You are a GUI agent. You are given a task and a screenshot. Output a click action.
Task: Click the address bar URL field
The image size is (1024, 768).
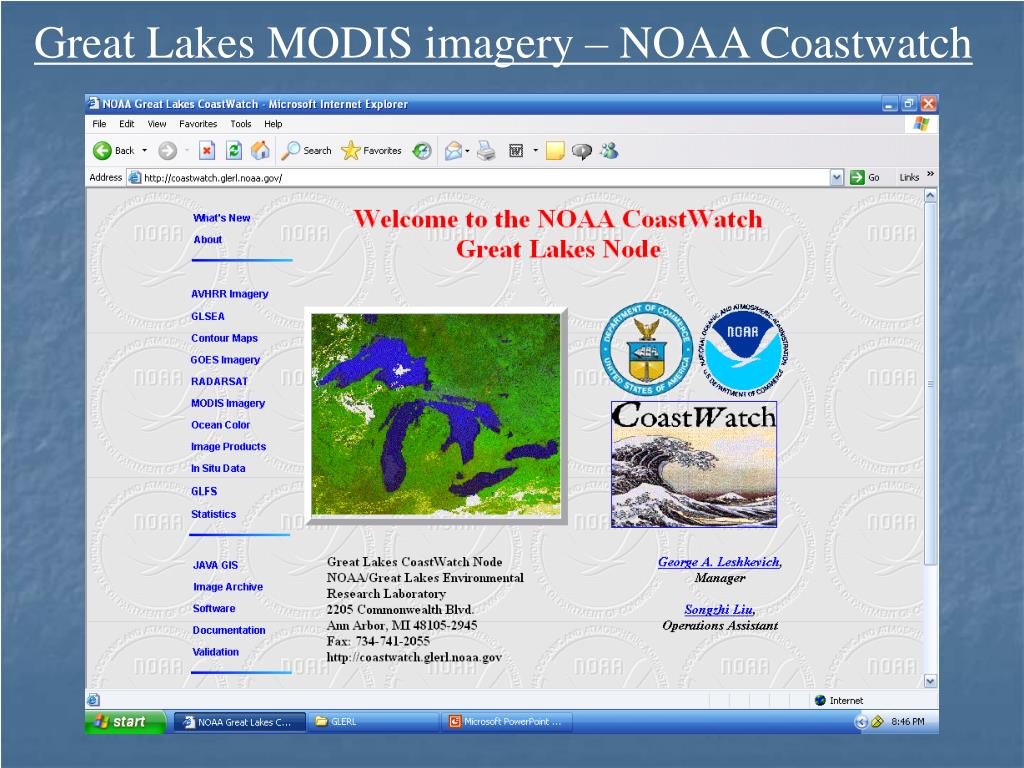point(486,178)
